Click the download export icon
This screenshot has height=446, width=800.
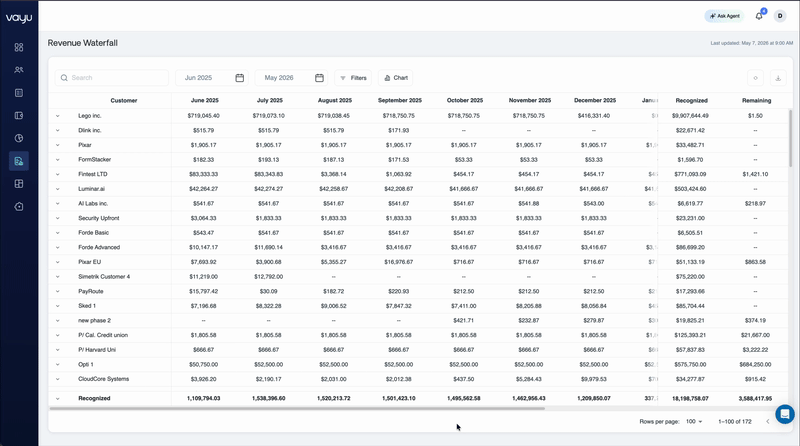[x=778, y=78]
